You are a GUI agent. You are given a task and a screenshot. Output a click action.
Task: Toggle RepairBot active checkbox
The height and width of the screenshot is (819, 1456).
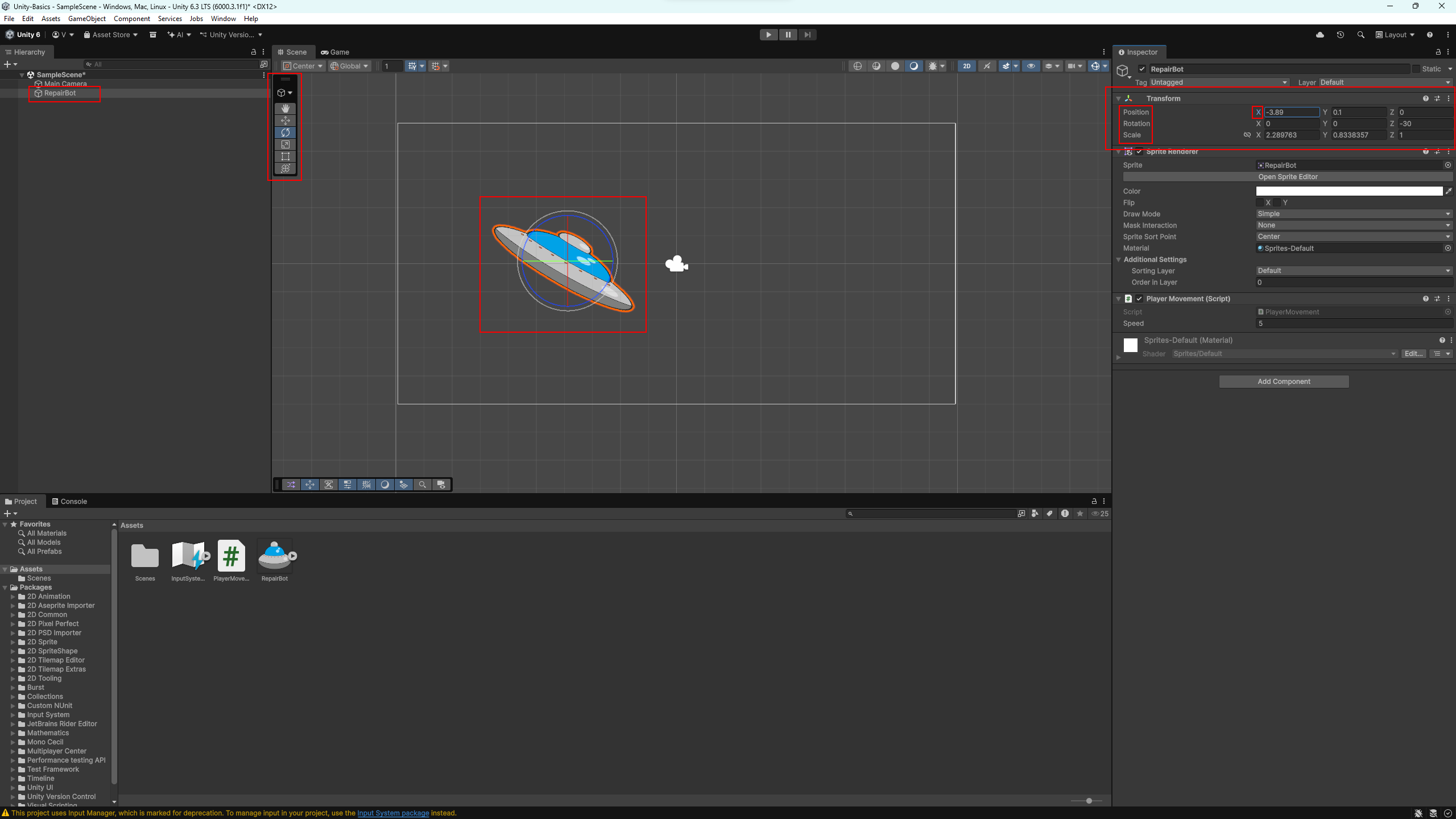coord(1141,69)
